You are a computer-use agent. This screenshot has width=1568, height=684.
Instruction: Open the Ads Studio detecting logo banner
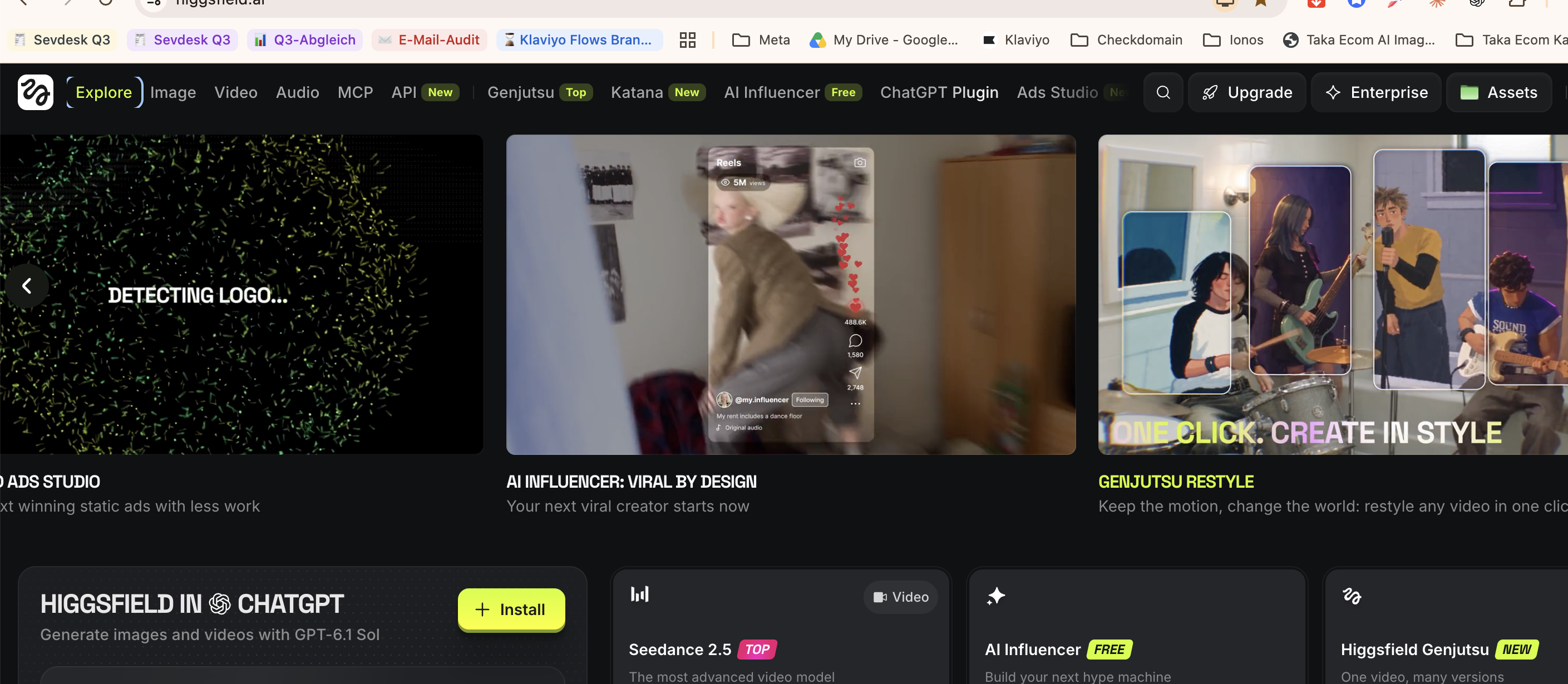(241, 295)
